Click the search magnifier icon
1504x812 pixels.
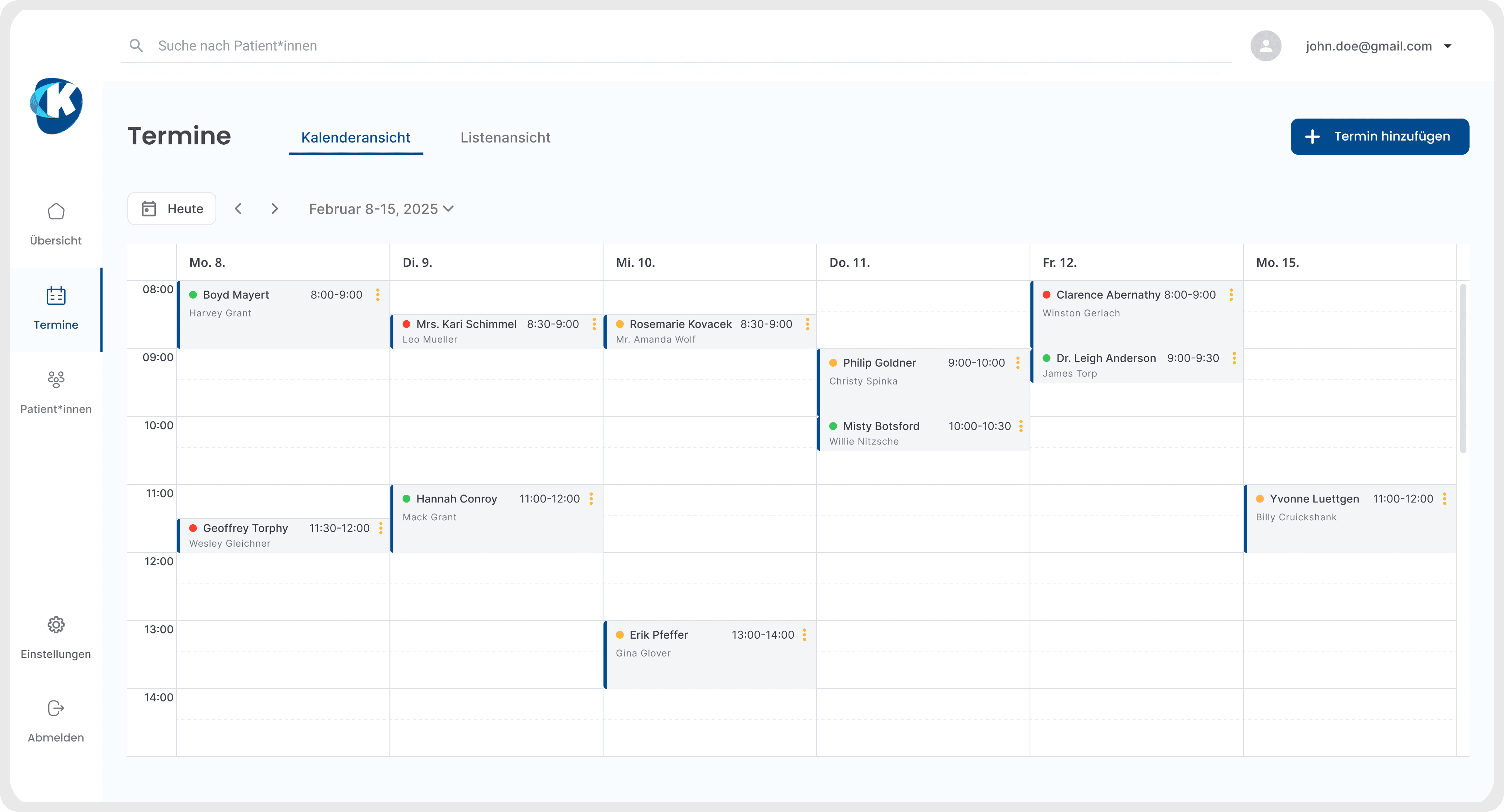136,45
